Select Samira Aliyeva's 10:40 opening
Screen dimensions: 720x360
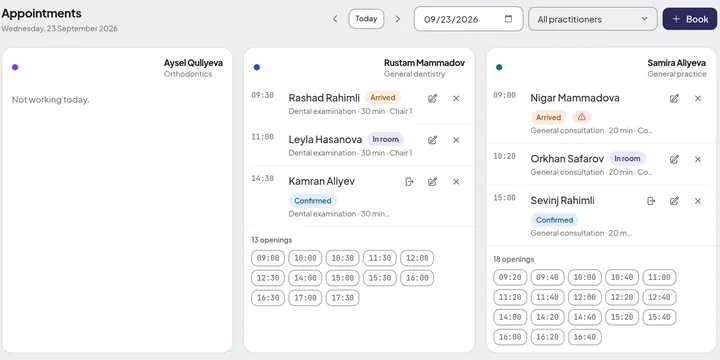point(622,277)
